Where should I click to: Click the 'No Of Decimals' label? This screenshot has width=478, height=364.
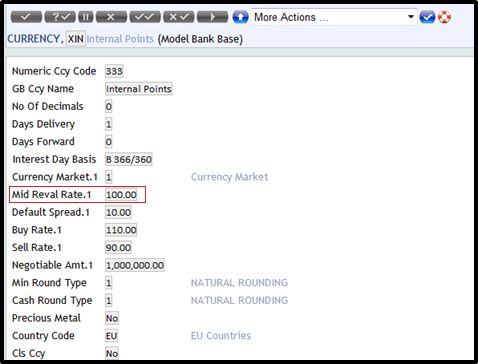coord(48,106)
